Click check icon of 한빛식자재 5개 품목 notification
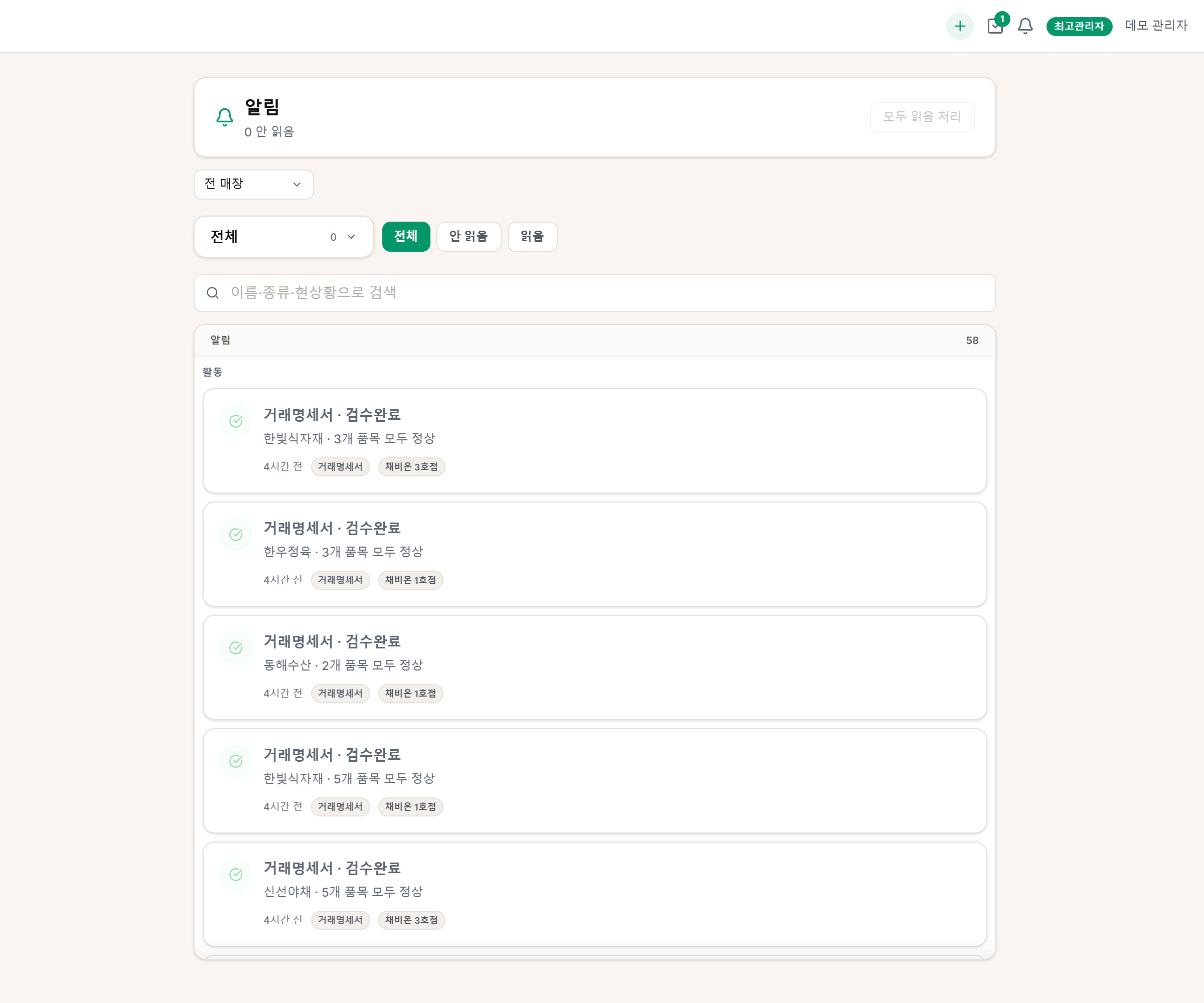Viewport: 1204px width, 1003px height. [x=236, y=761]
